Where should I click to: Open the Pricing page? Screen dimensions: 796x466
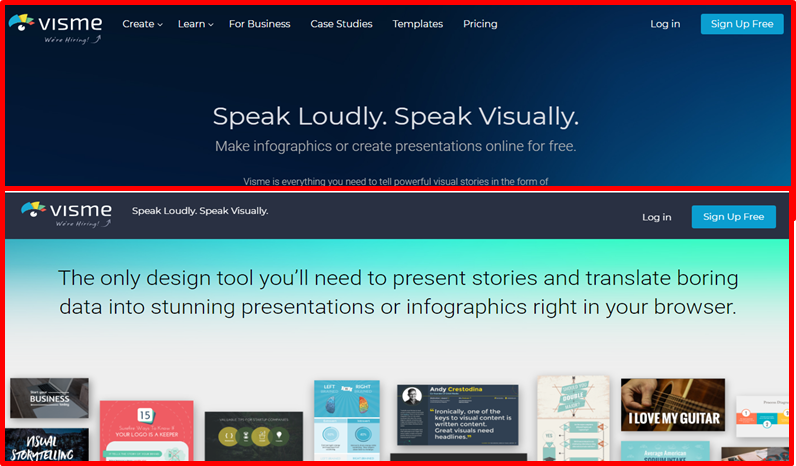(x=480, y=24)
